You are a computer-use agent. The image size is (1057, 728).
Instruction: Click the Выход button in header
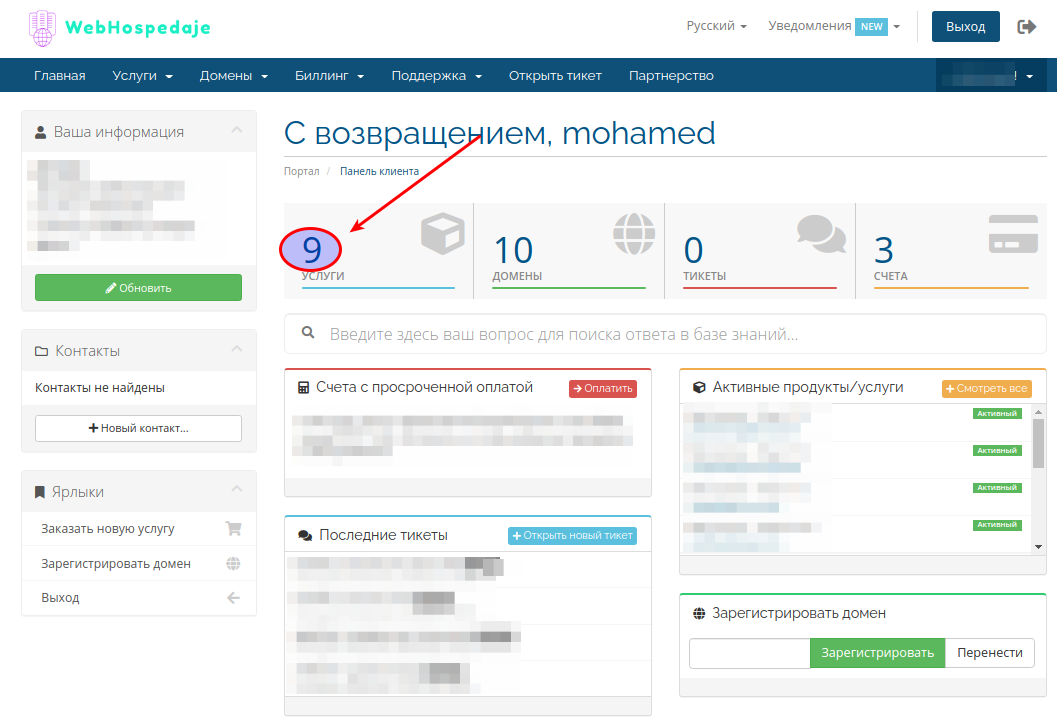(965, 27)
